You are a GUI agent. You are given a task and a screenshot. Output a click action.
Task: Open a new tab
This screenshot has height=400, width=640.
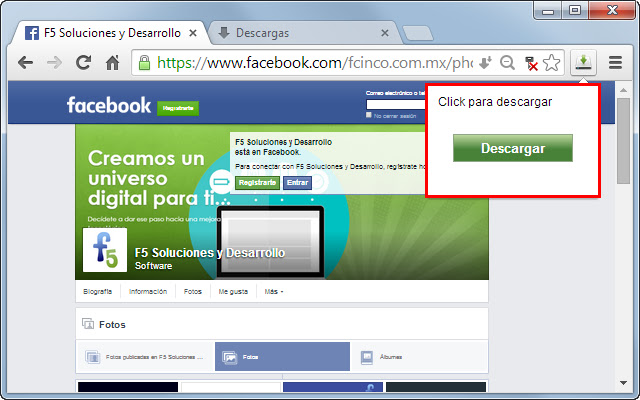pyautogui.click(x=418, y=33)
